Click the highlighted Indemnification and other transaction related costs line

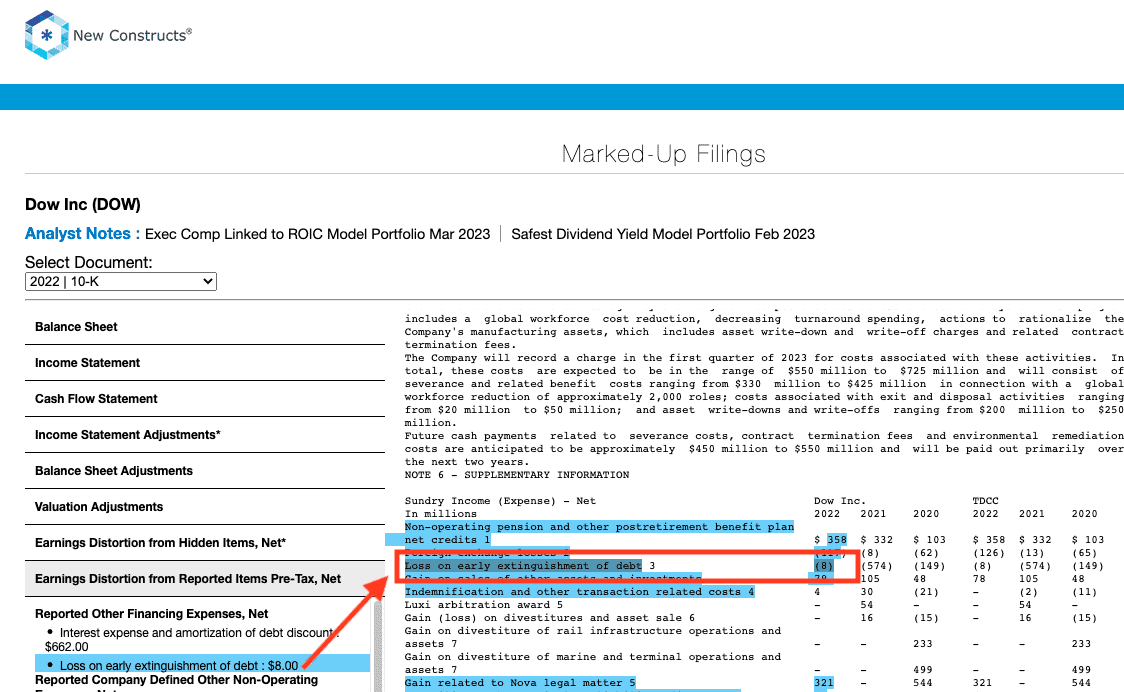pyautogui.click(x=579, y=592)
